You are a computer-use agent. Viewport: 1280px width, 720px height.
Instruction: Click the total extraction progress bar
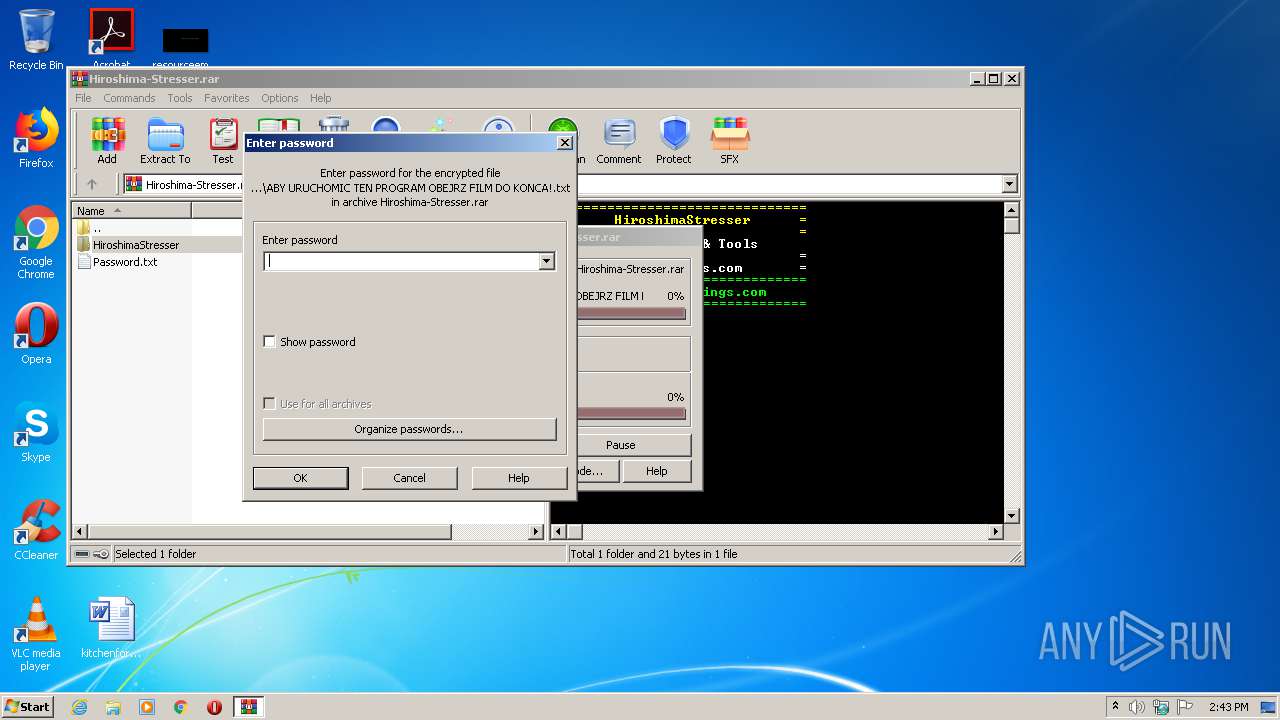pyautogui.click(x=631, y=413)
